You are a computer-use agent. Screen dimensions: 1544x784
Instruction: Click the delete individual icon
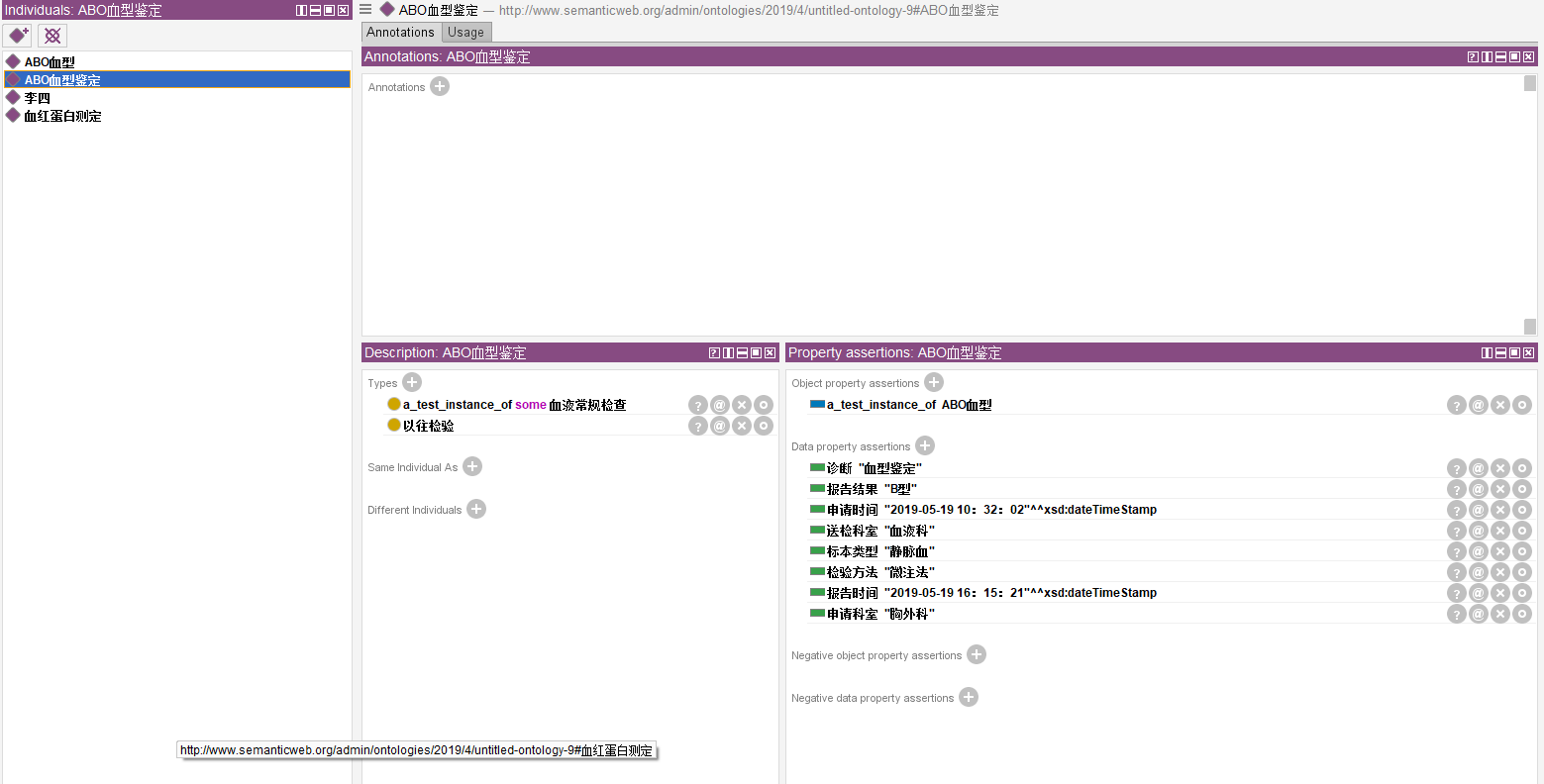tap(52, 36)
